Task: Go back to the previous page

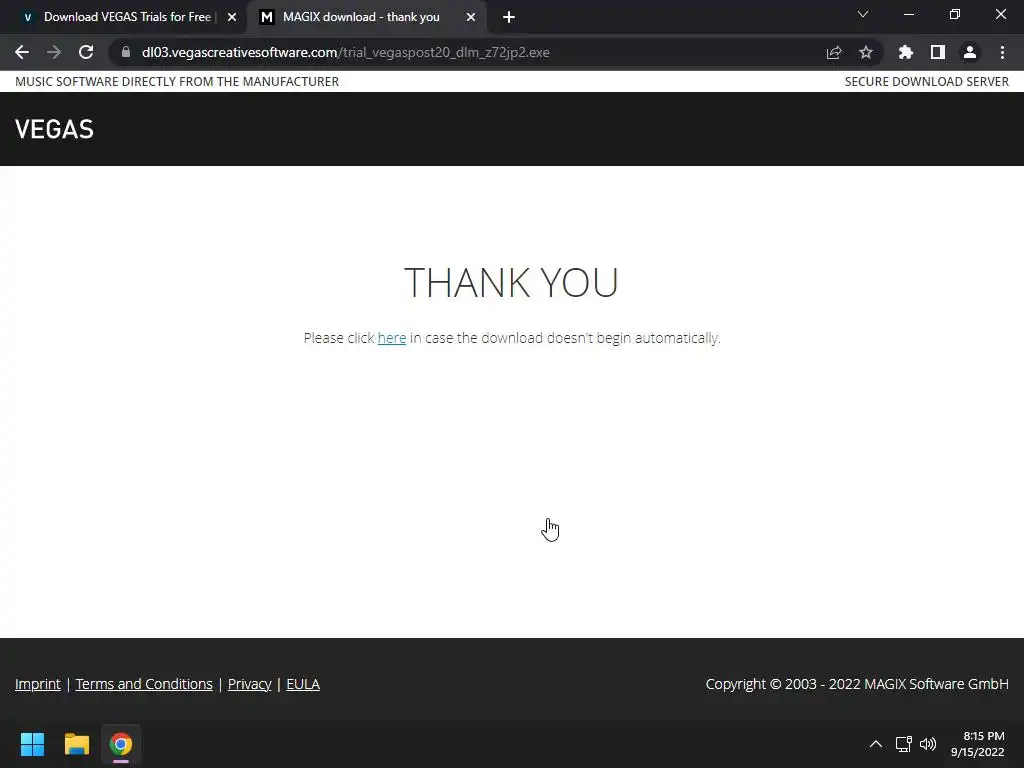Action: [x=22, y=52]
